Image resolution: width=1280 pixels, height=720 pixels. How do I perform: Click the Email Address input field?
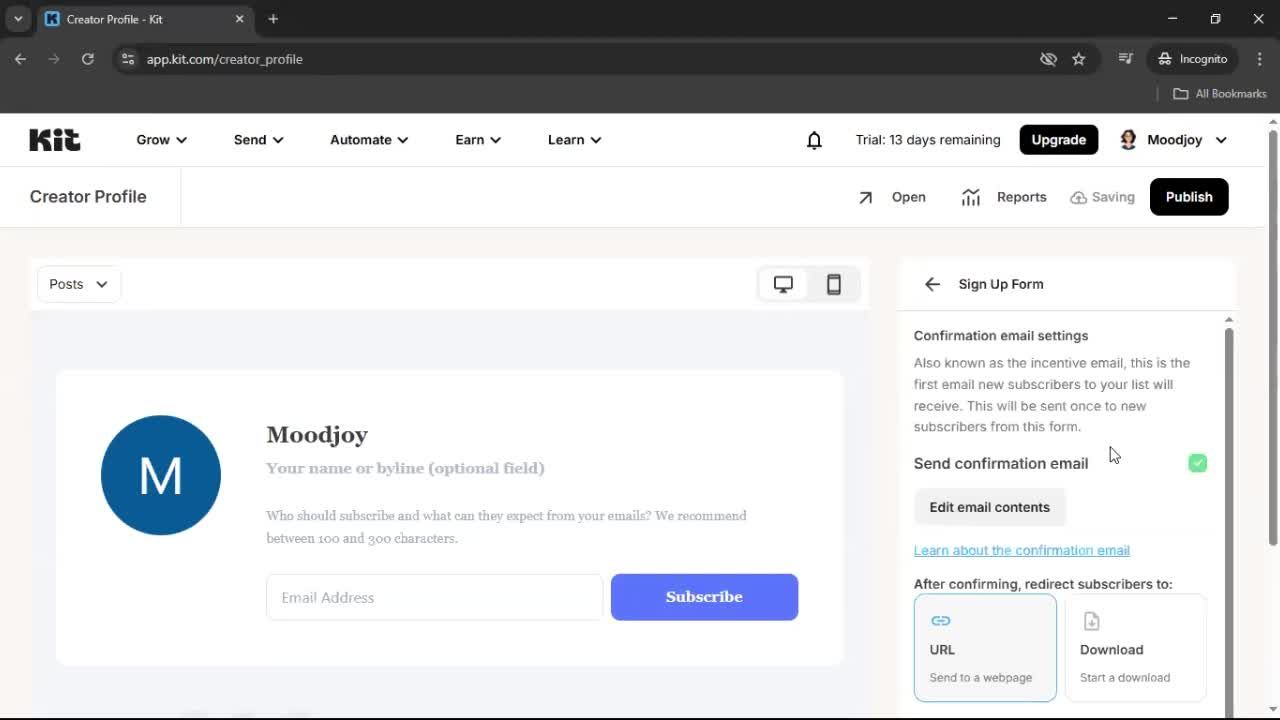coord(434,597)
